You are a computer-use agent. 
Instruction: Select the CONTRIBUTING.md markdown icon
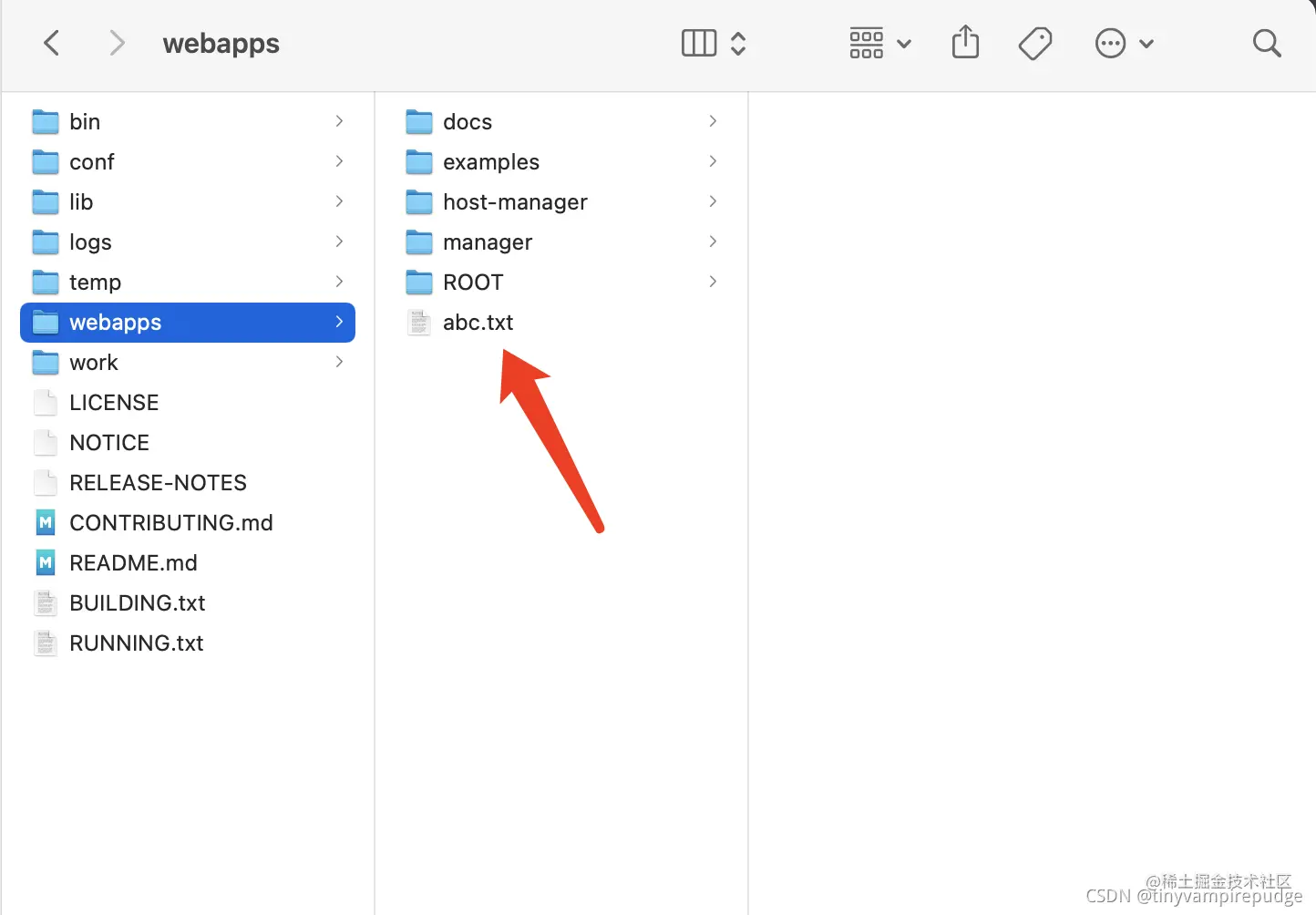pos(46,522)
